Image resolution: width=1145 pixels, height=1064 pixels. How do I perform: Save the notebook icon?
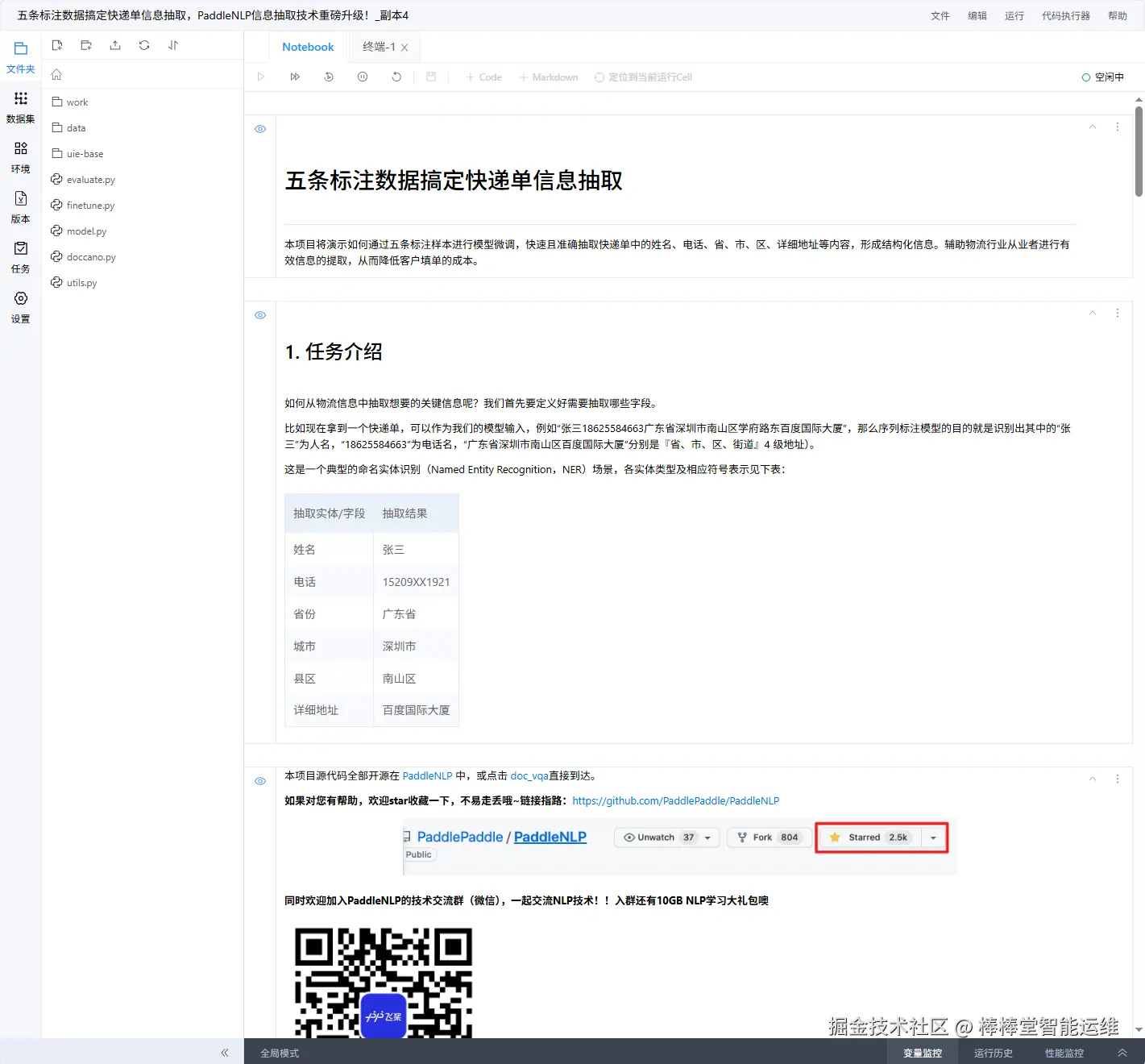tap(431, 77)
